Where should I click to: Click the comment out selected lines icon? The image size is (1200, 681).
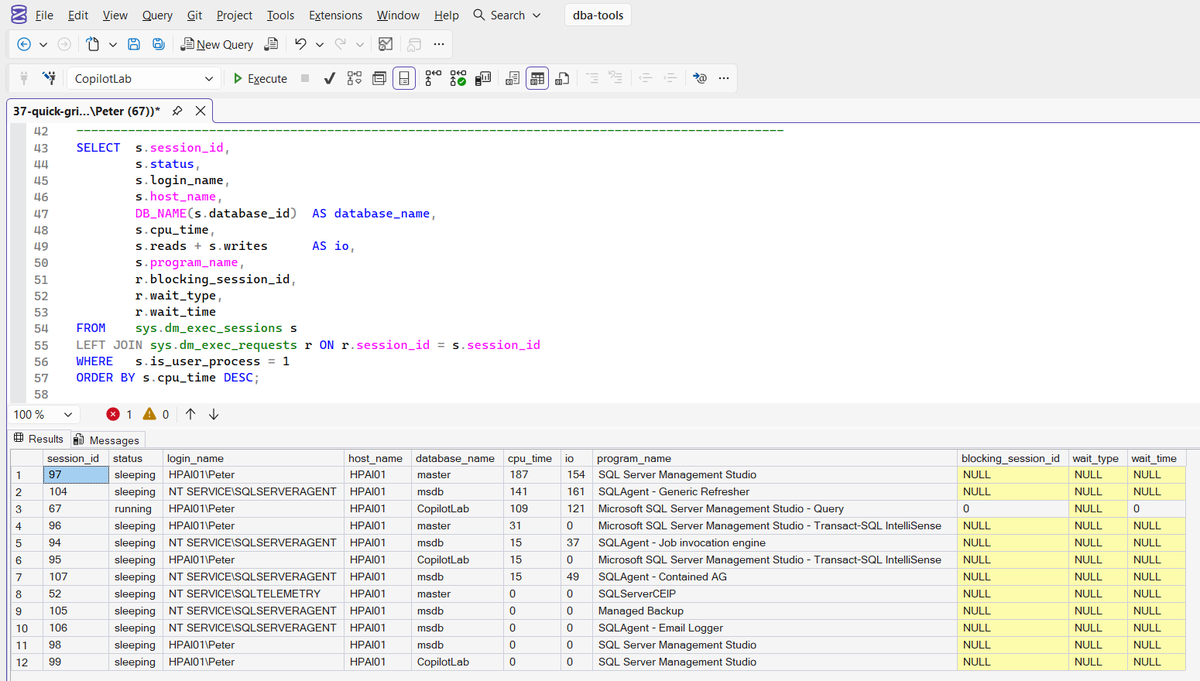point(591,78)
